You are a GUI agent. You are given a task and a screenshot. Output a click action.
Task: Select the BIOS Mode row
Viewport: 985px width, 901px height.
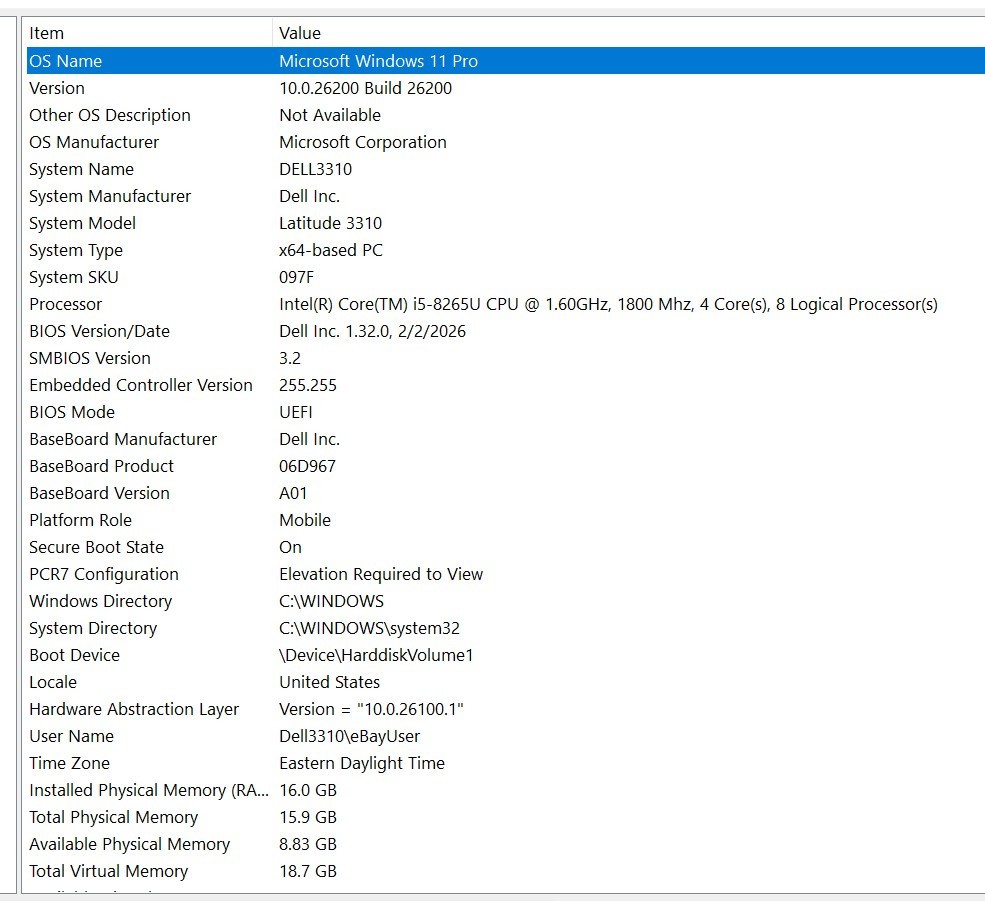(506, 412)
